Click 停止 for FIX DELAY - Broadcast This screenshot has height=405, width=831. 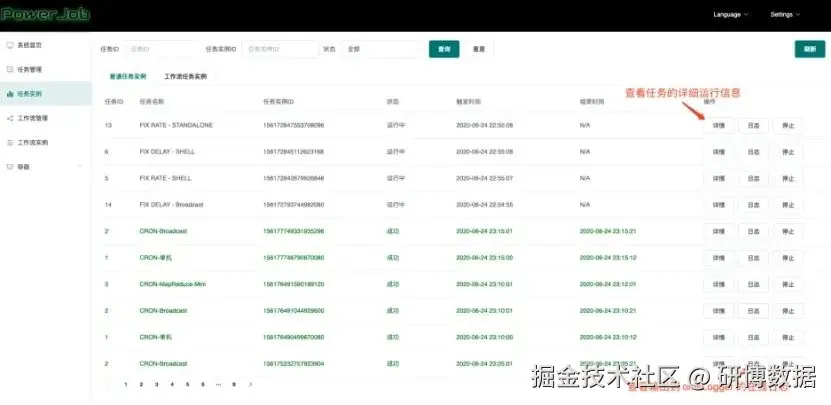[788, 205]
